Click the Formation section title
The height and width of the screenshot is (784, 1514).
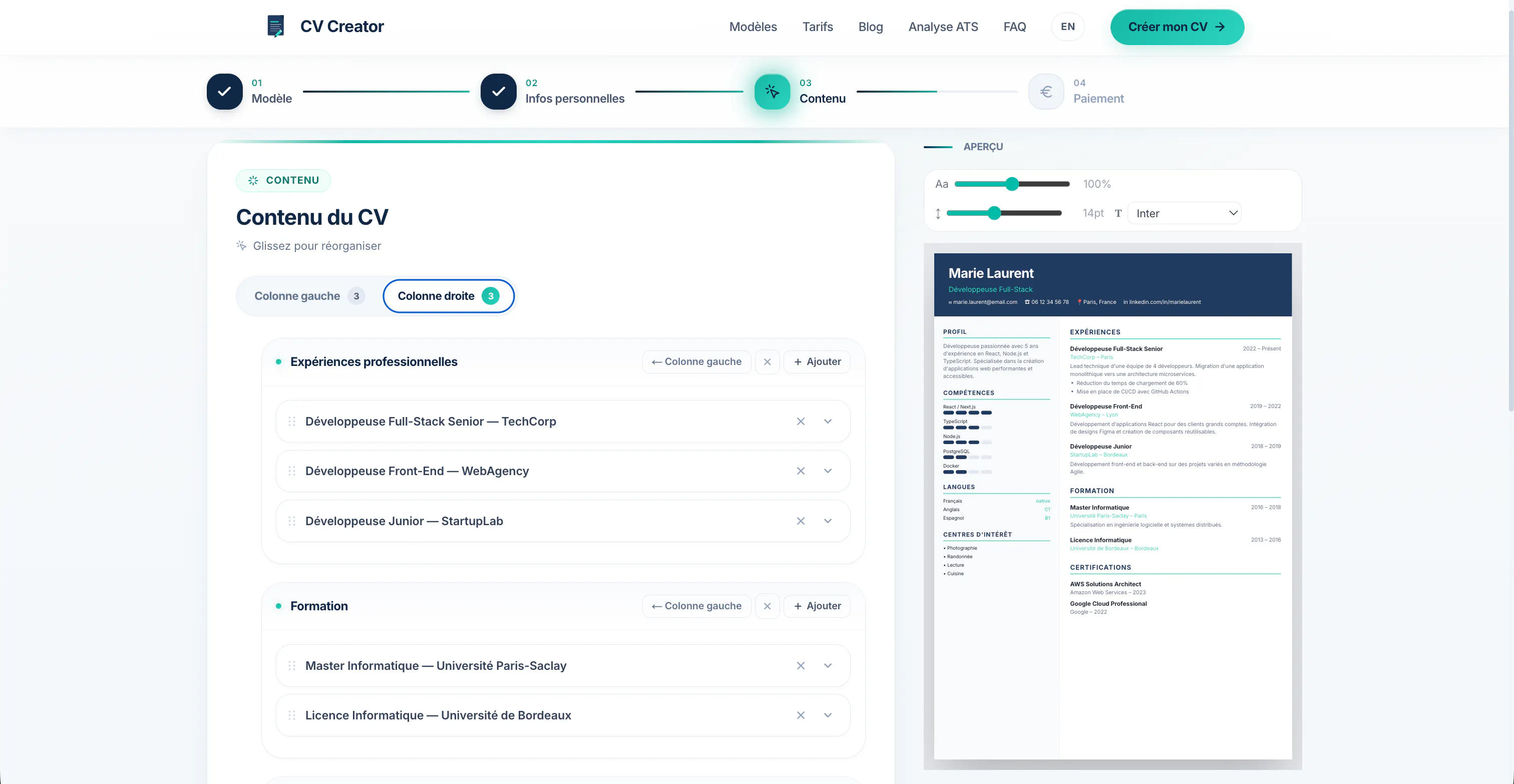(319, 606)
